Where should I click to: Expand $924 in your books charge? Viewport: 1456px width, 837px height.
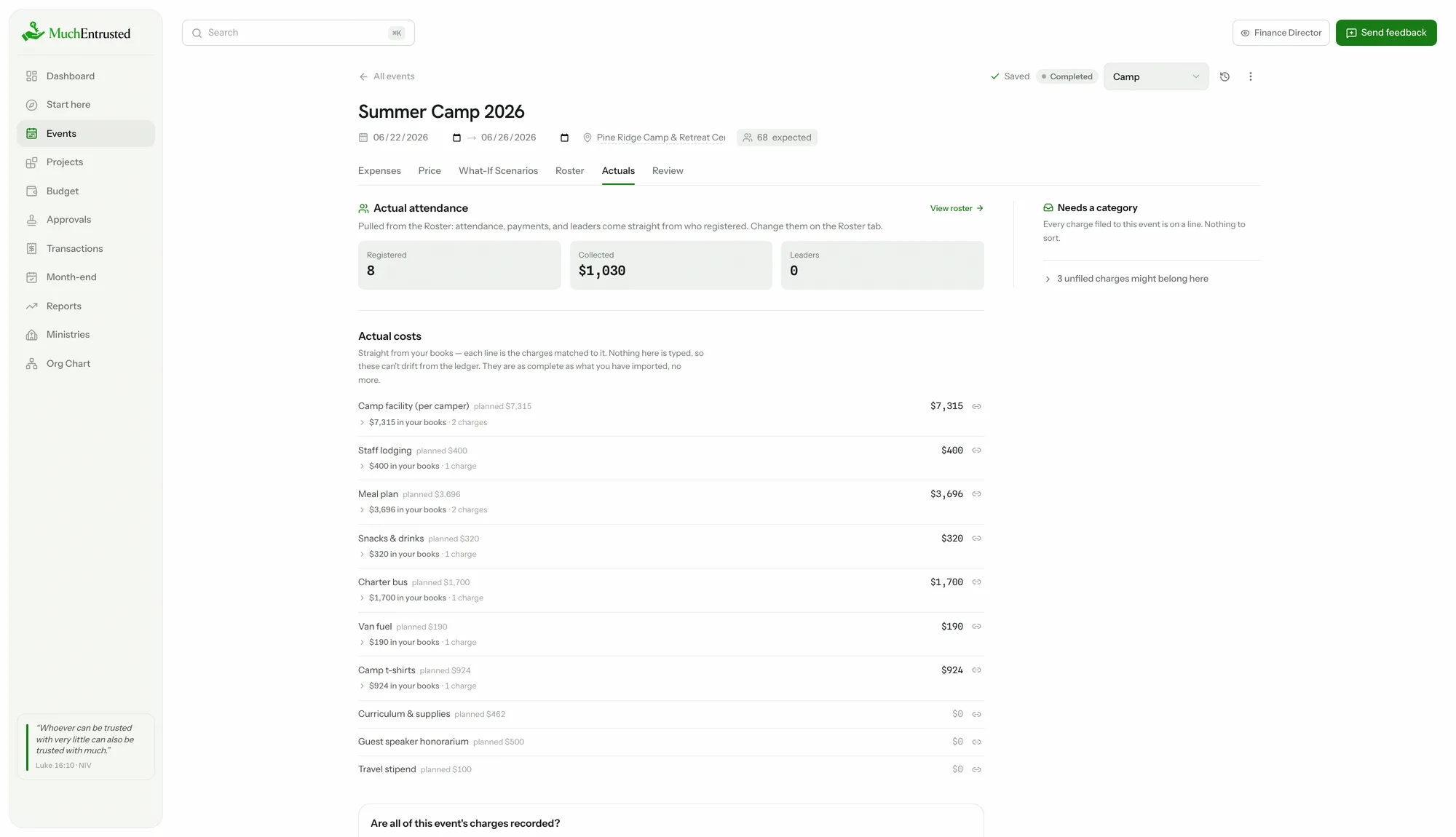[x=417, y=686]
